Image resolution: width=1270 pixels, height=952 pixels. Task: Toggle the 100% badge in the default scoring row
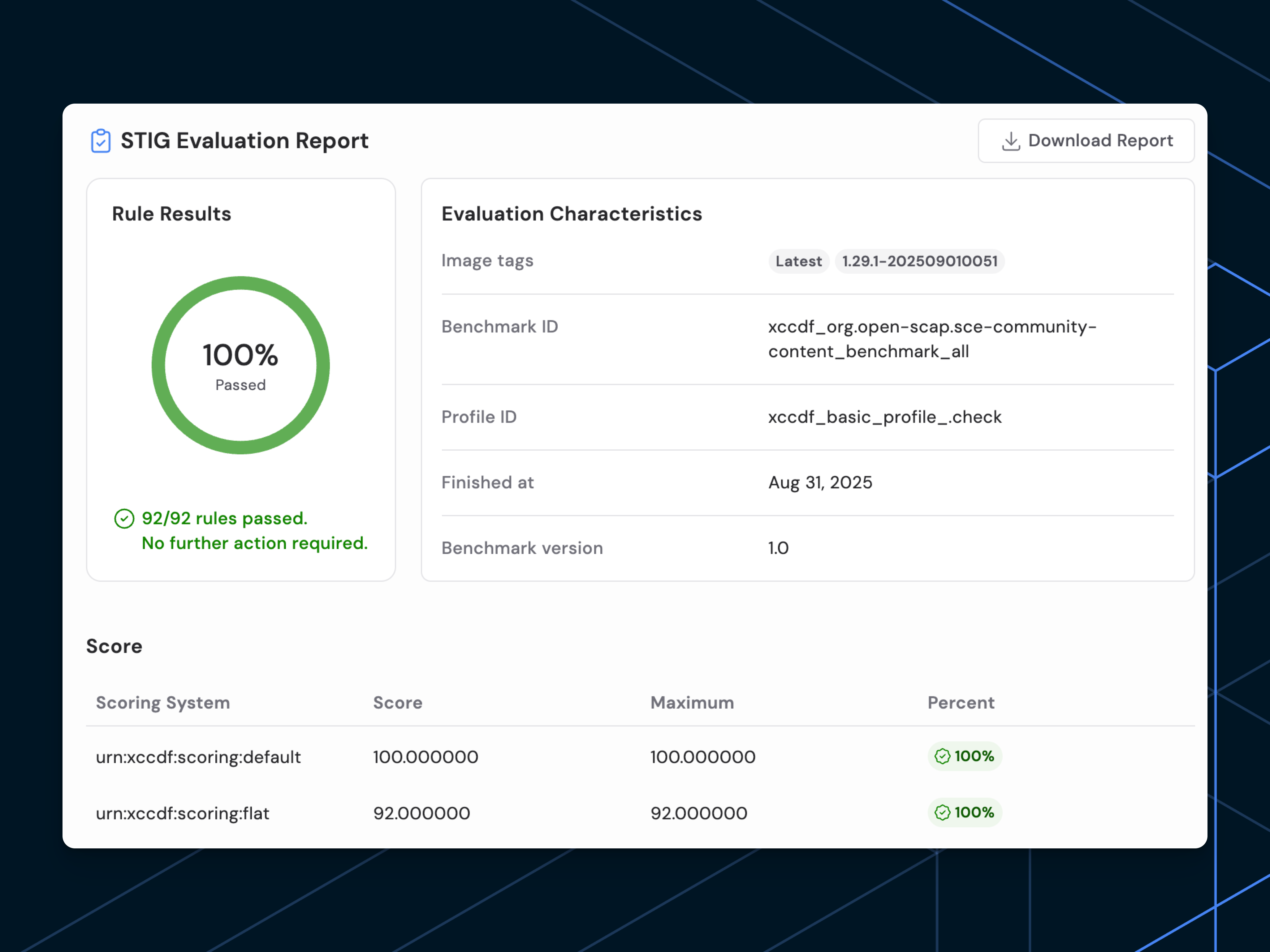[x=964, y=756]
